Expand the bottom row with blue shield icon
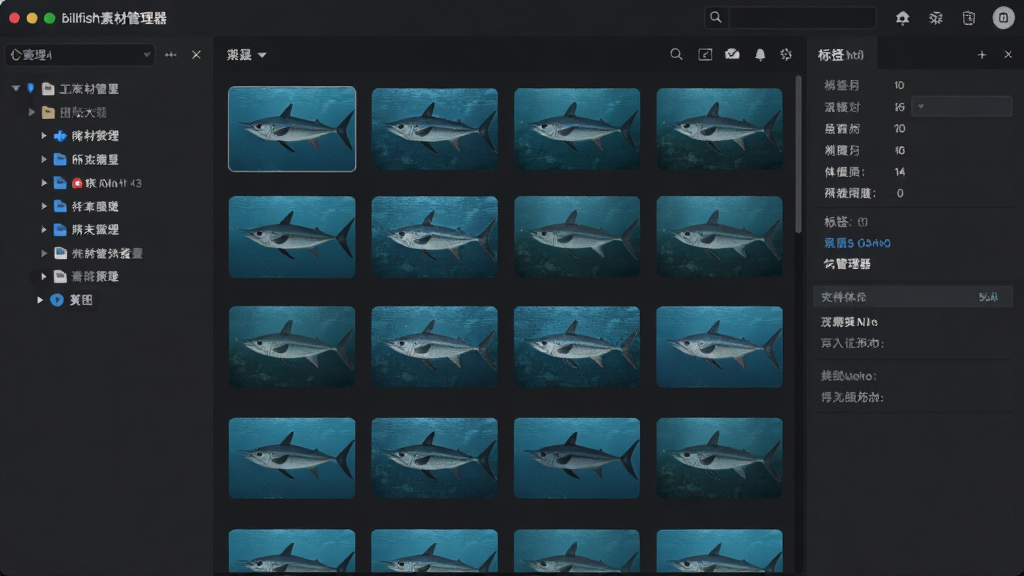Image resolution: width=1024 pixels, height=576 pixels. coord(40,300)
